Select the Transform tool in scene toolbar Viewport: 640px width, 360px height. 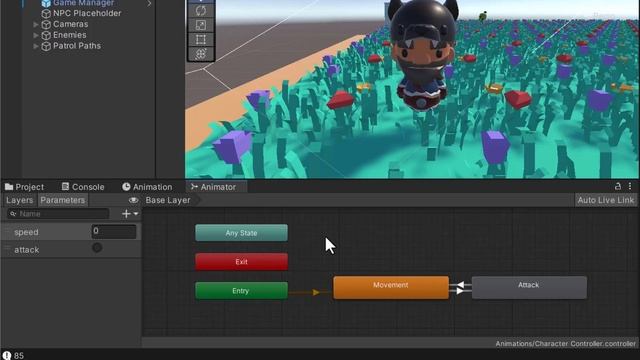coord(200,54)
